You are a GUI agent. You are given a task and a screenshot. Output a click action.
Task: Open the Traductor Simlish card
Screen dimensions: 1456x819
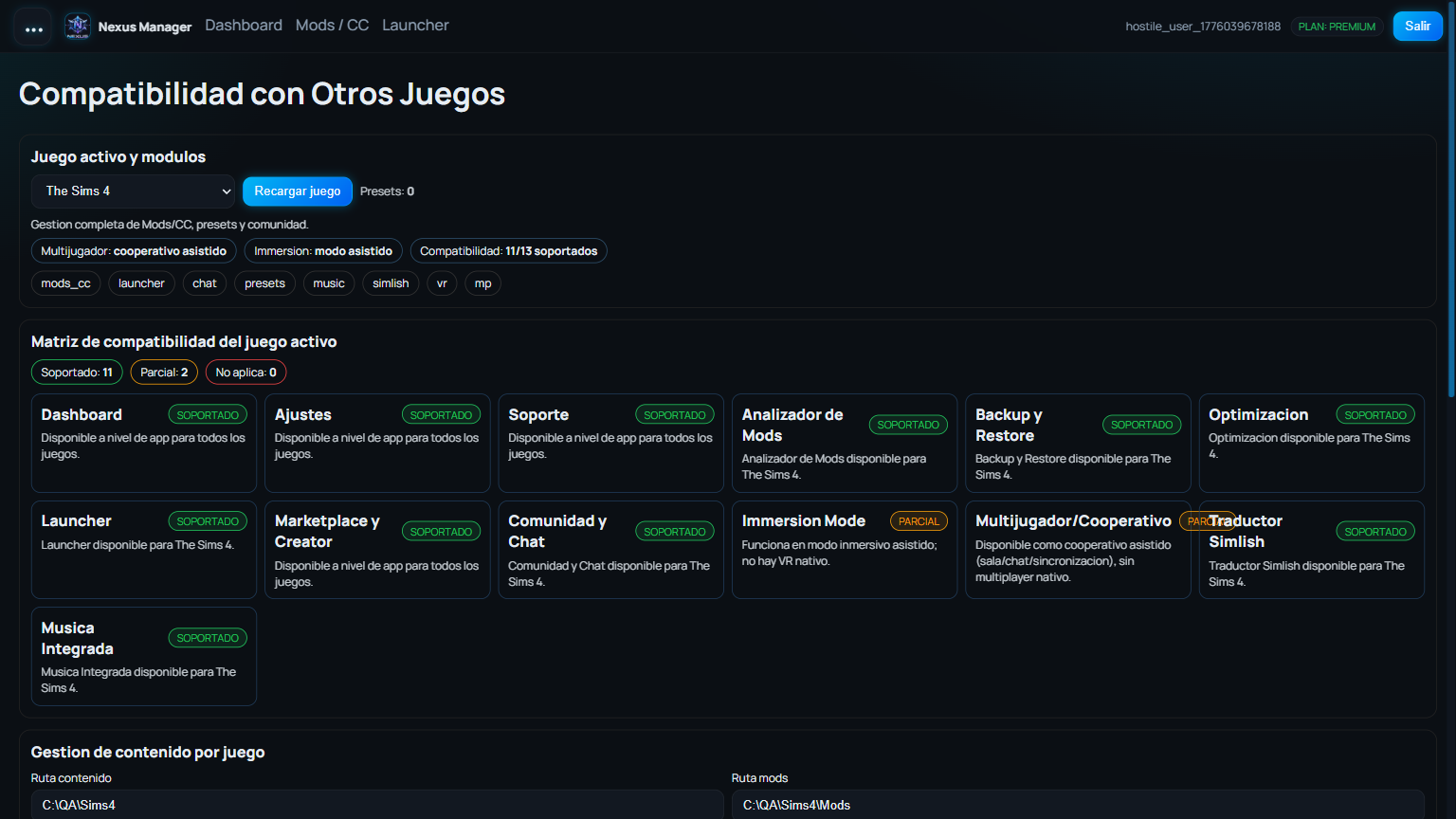1312,550
